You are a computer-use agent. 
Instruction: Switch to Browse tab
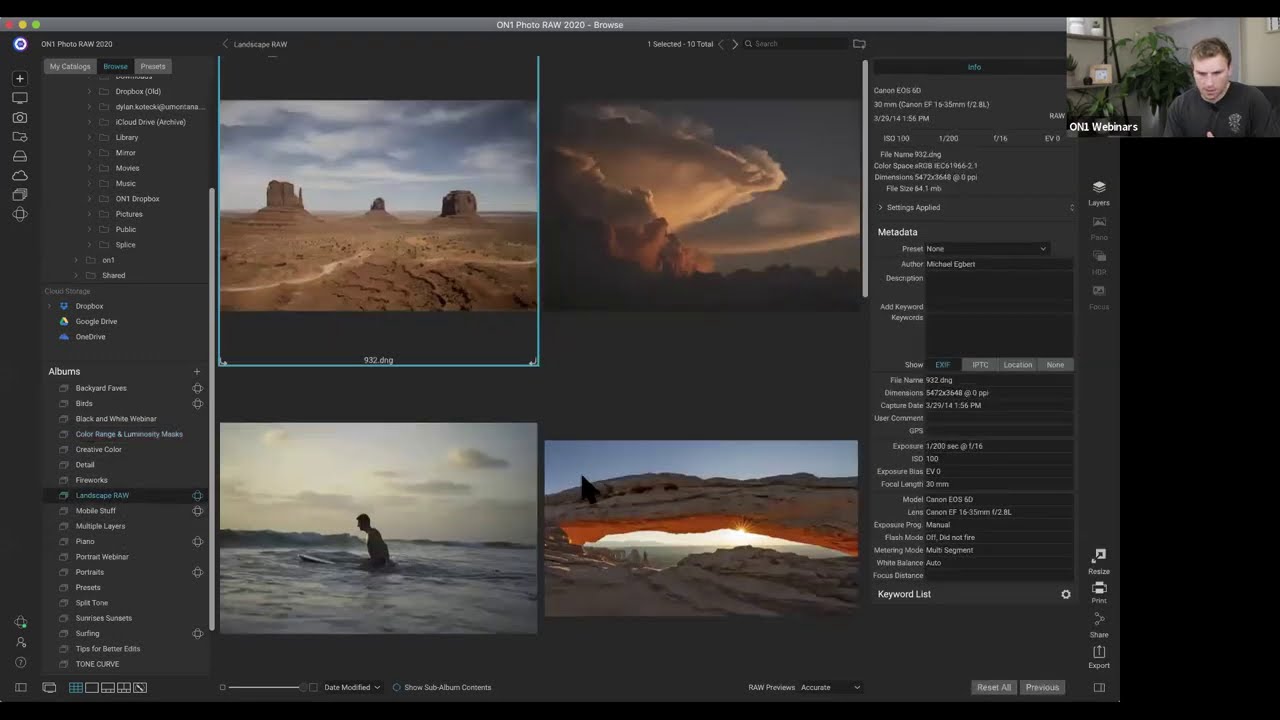(x=115, y=67)
